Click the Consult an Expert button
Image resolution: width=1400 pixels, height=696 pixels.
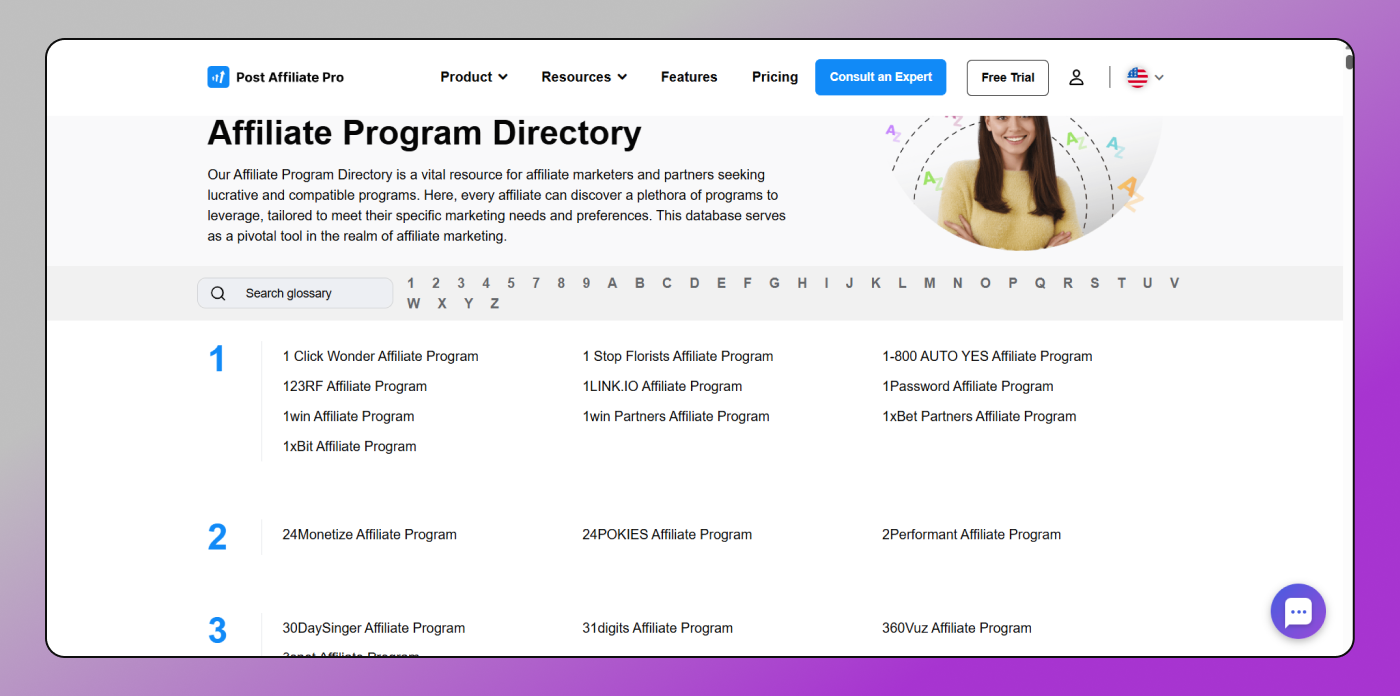880,77
